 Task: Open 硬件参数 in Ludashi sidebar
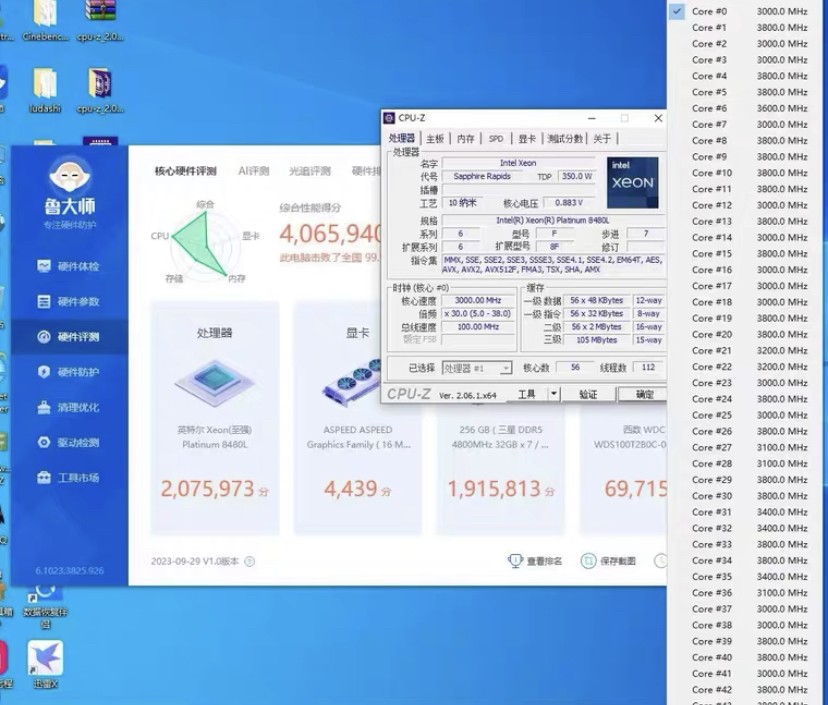[x=69, y=302]
